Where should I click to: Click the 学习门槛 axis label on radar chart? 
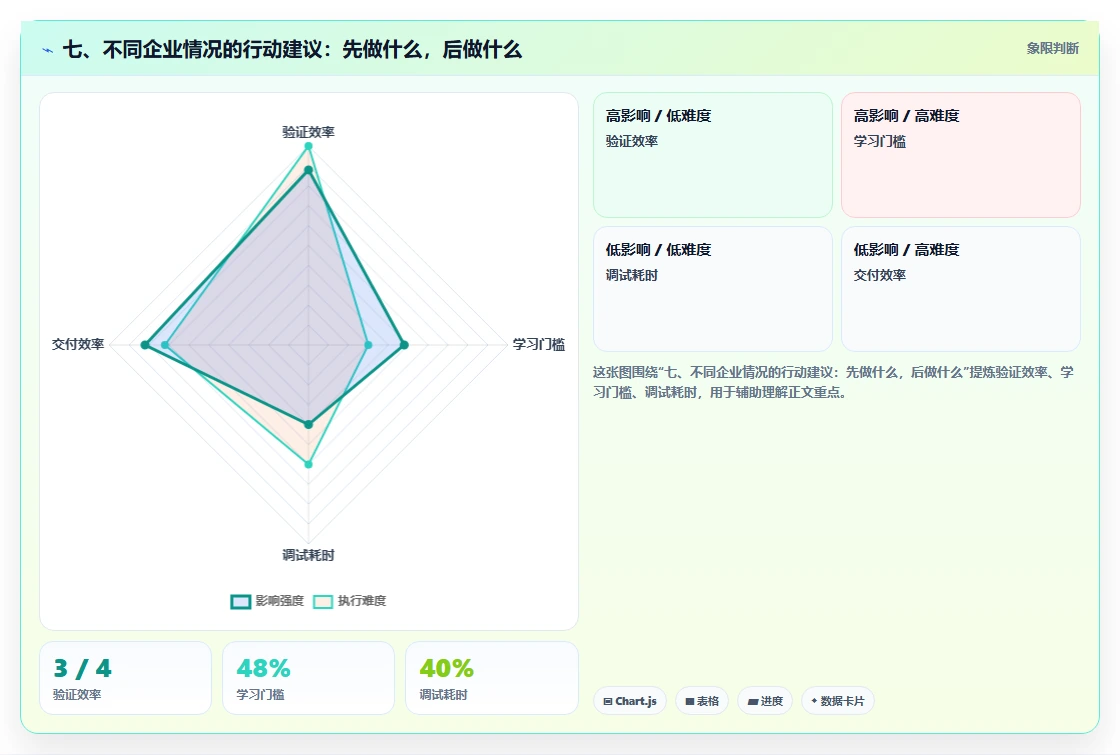[x=539, y=344]
